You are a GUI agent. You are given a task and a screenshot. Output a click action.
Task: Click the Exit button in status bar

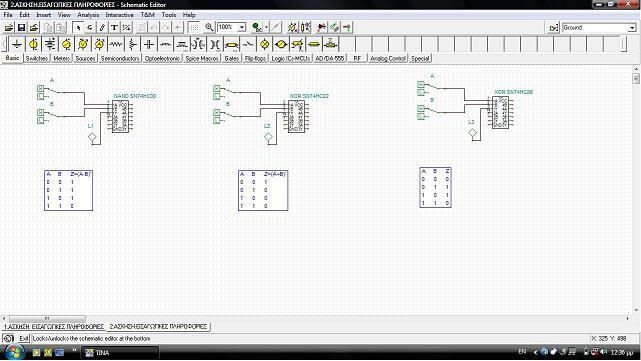pyautogui.click(x=24, y=339)
